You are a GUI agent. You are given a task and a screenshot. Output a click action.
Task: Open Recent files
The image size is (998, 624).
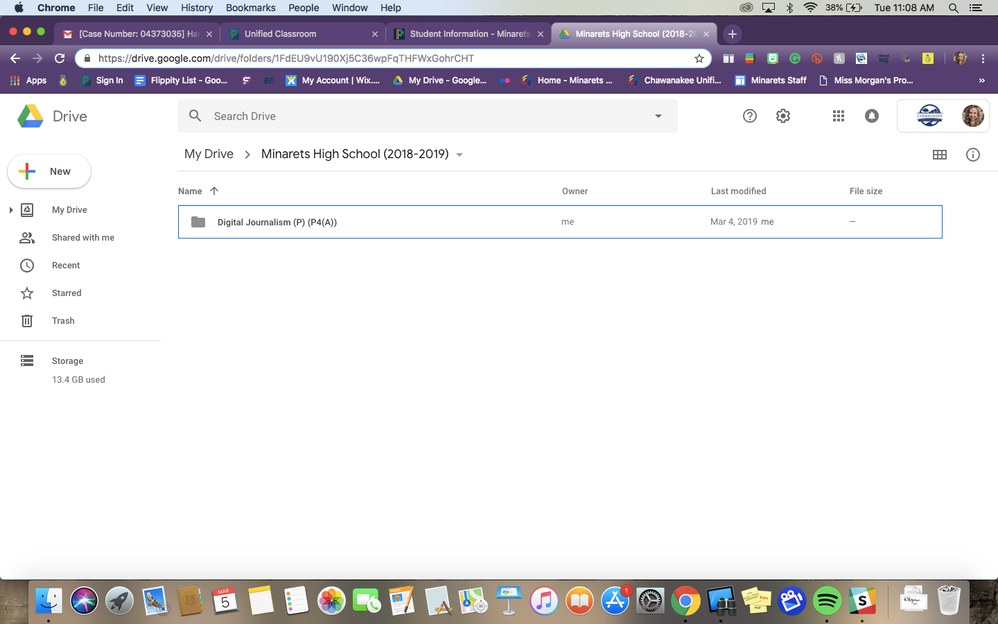[x=66, y=265]
